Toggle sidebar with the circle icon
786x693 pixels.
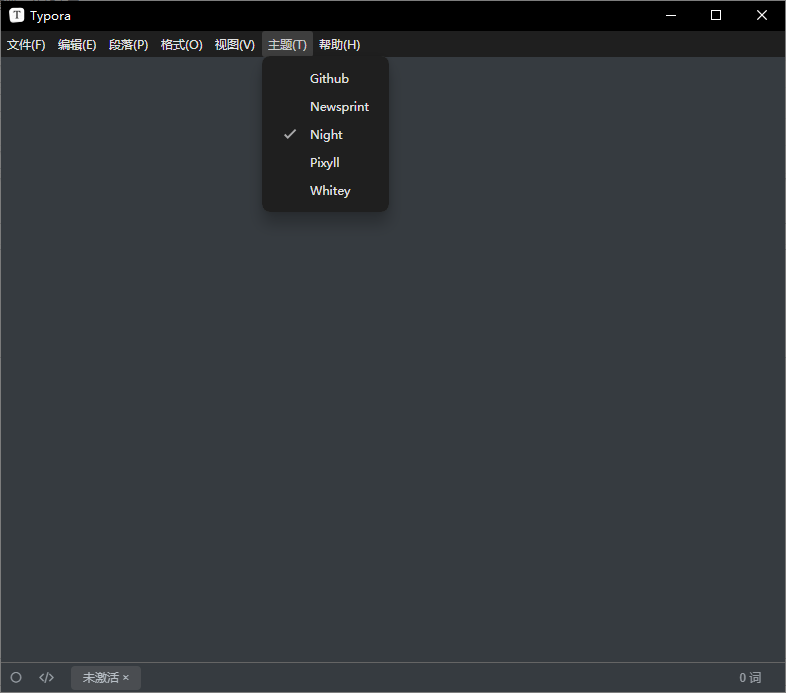pyautogui.click(x=16, y=677)
